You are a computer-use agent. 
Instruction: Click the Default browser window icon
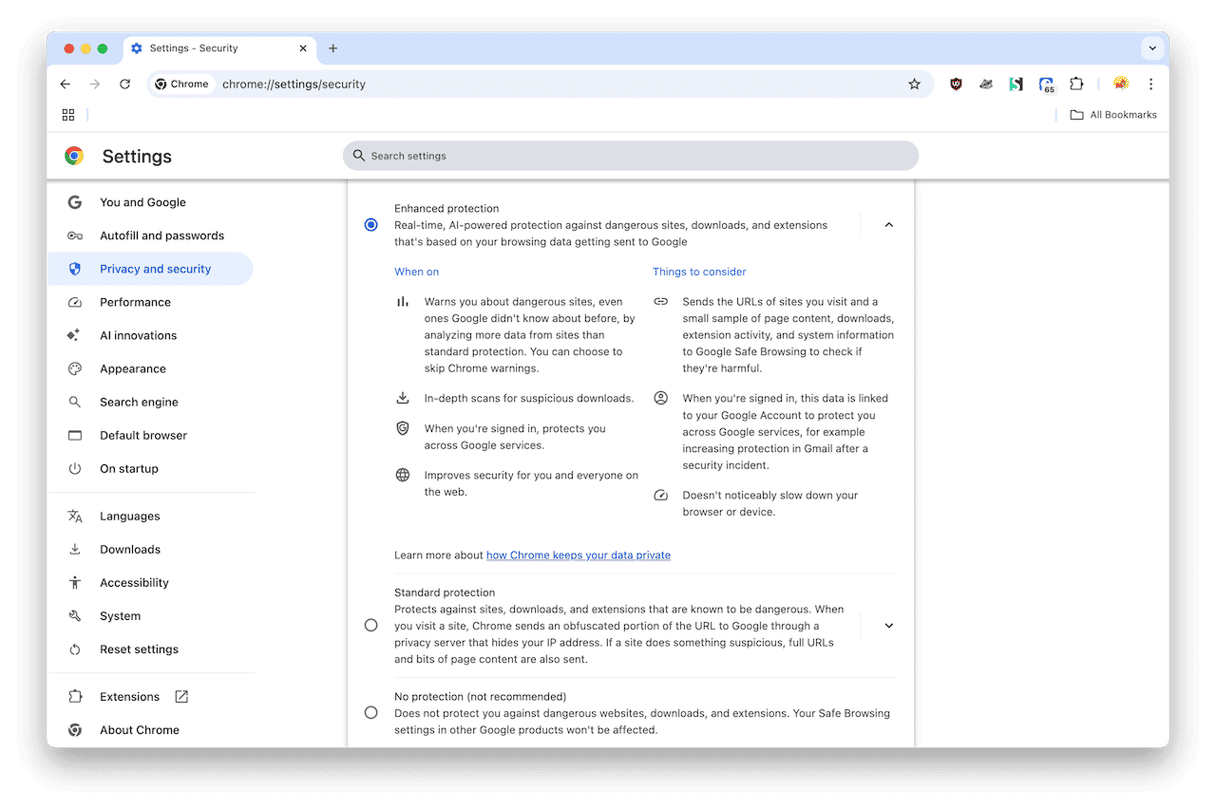tap(75, 436)
